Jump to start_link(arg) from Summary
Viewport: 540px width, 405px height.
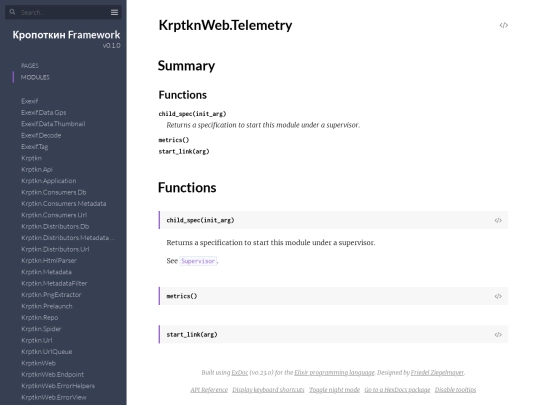(184, 152)
